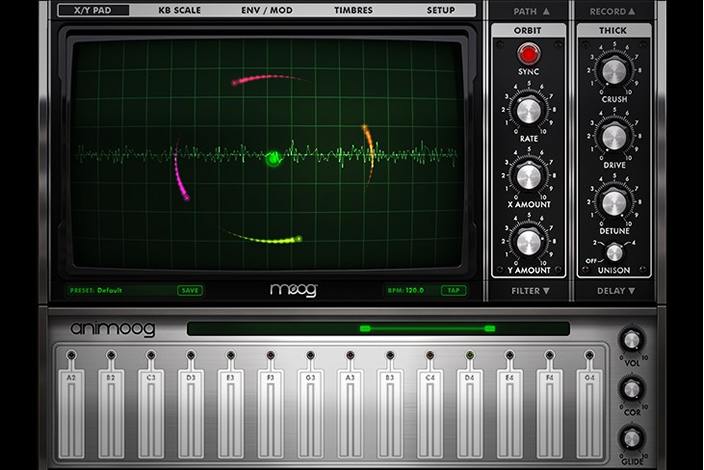This screenshot has width=704, height=470.
Task: Click right handle of keyboard range slider
Action: 490,329
